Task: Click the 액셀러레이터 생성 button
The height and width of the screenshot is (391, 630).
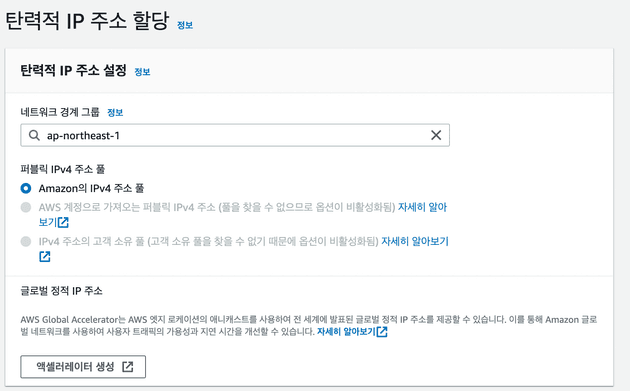Action: coord(83,366)
